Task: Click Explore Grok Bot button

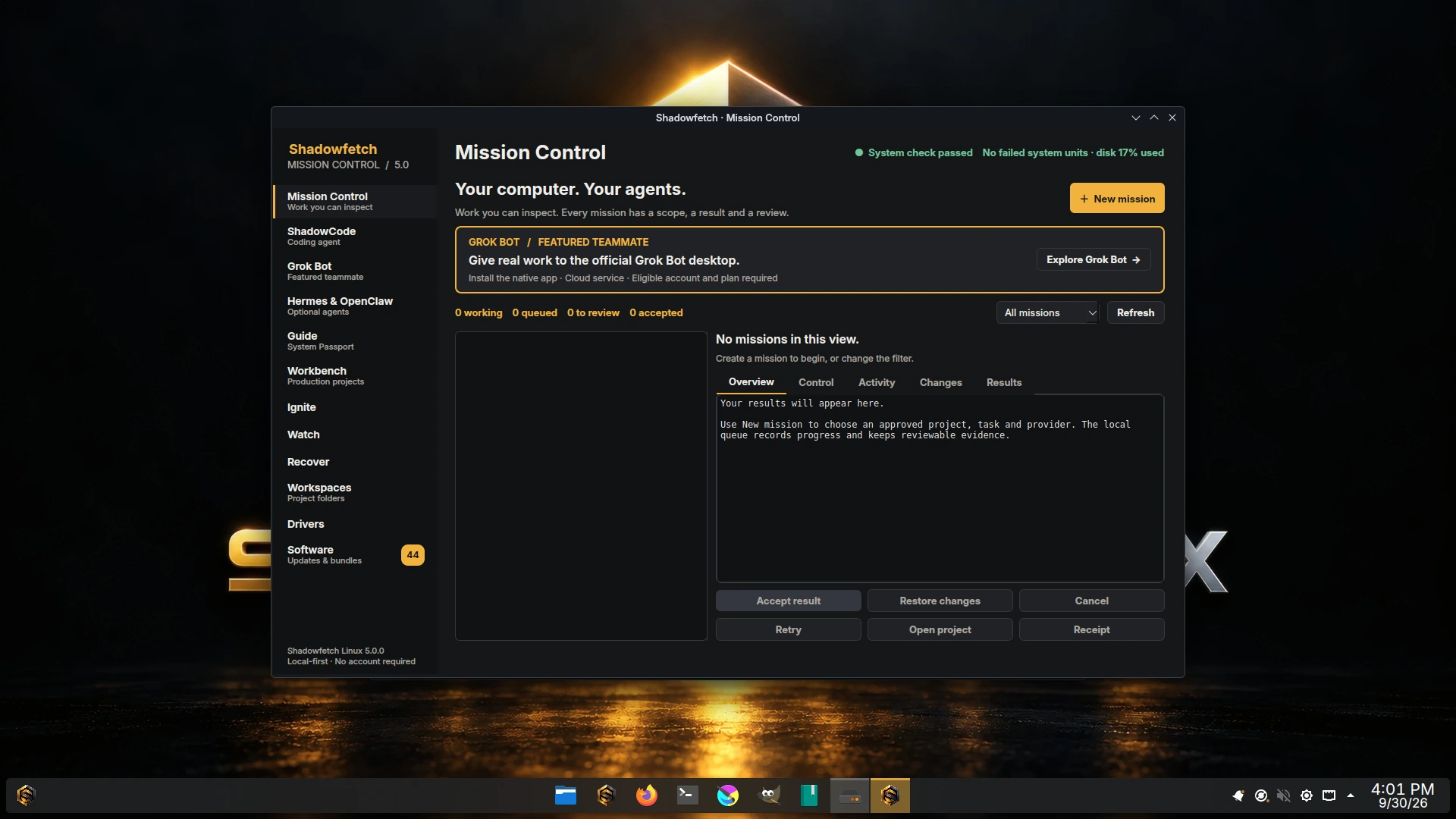Action: 1094,259
